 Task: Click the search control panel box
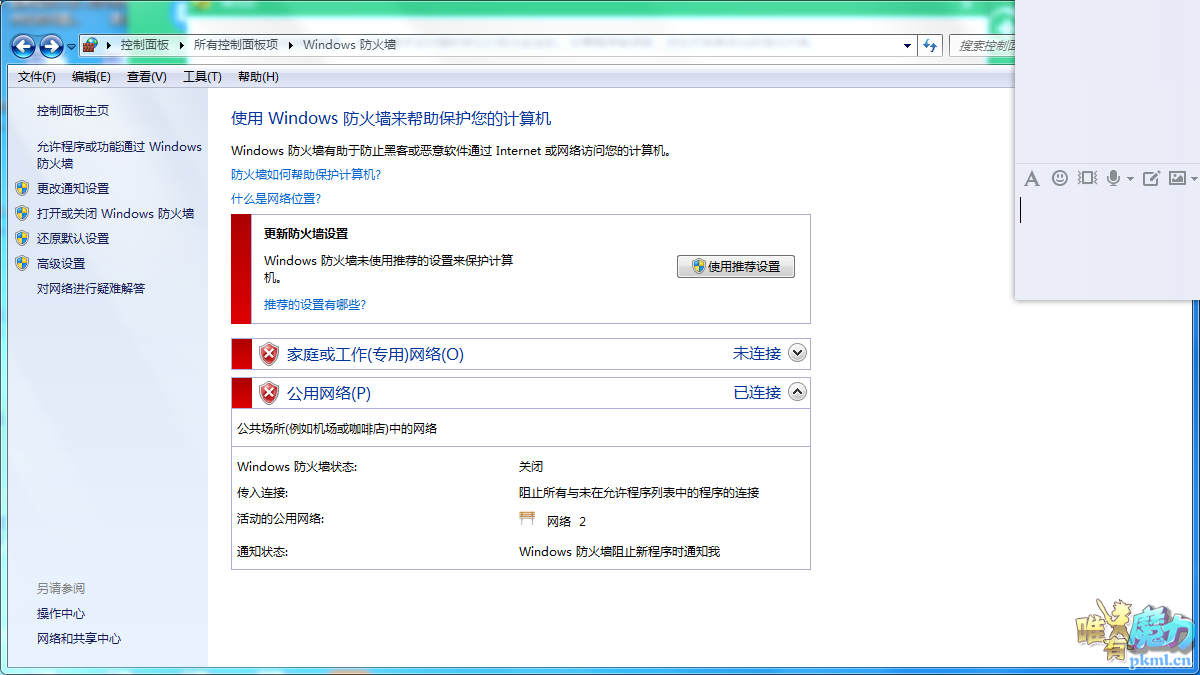point(983,45)
